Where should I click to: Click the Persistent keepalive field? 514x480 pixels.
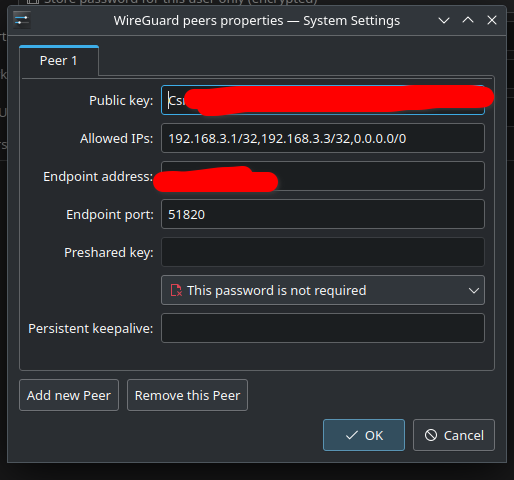323,328
